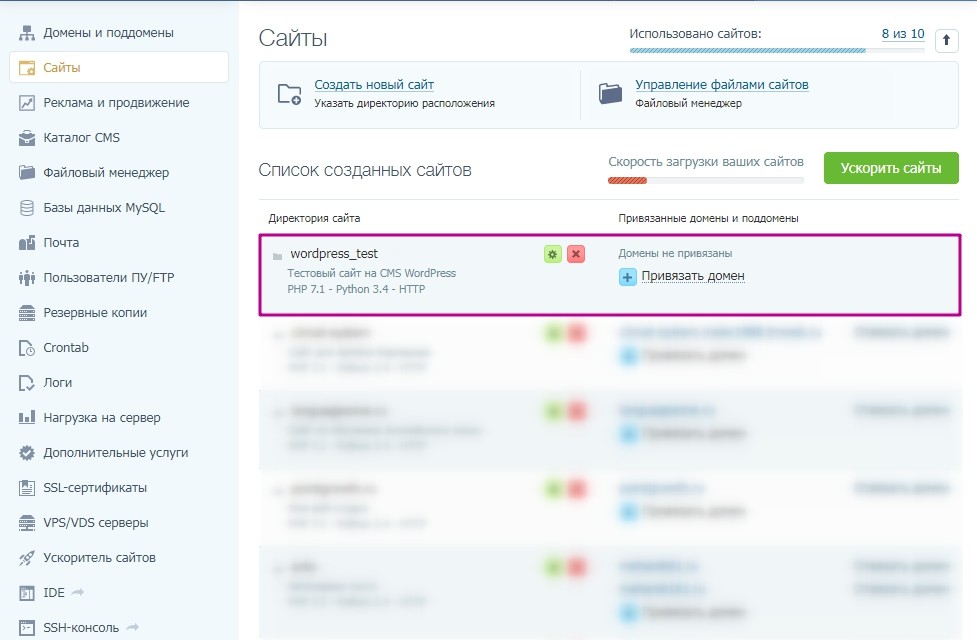Open the wordpress_test directory name
The height and width of the screenshot is (640, 977).
[x=334, y=254]
